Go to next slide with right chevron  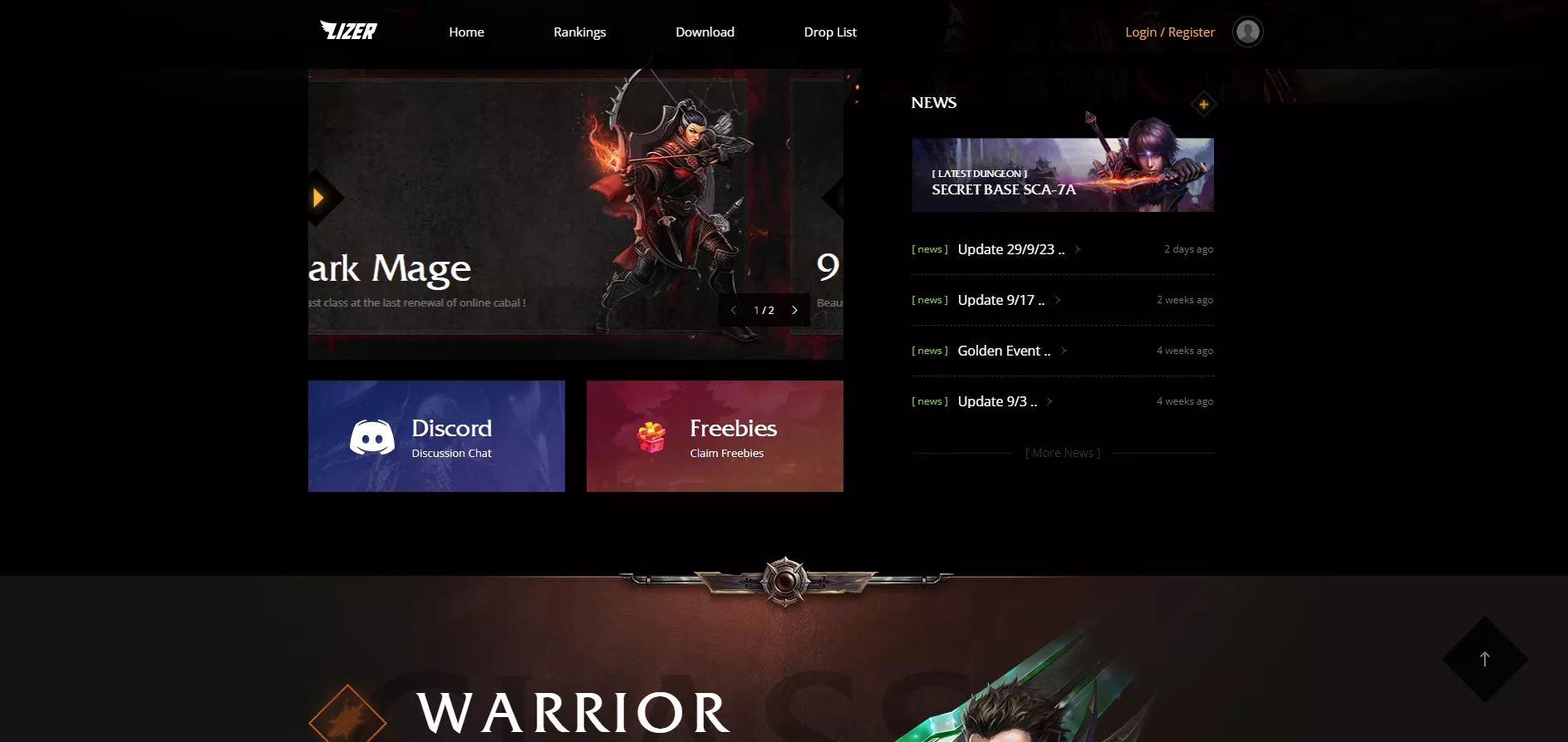(794, 310)
